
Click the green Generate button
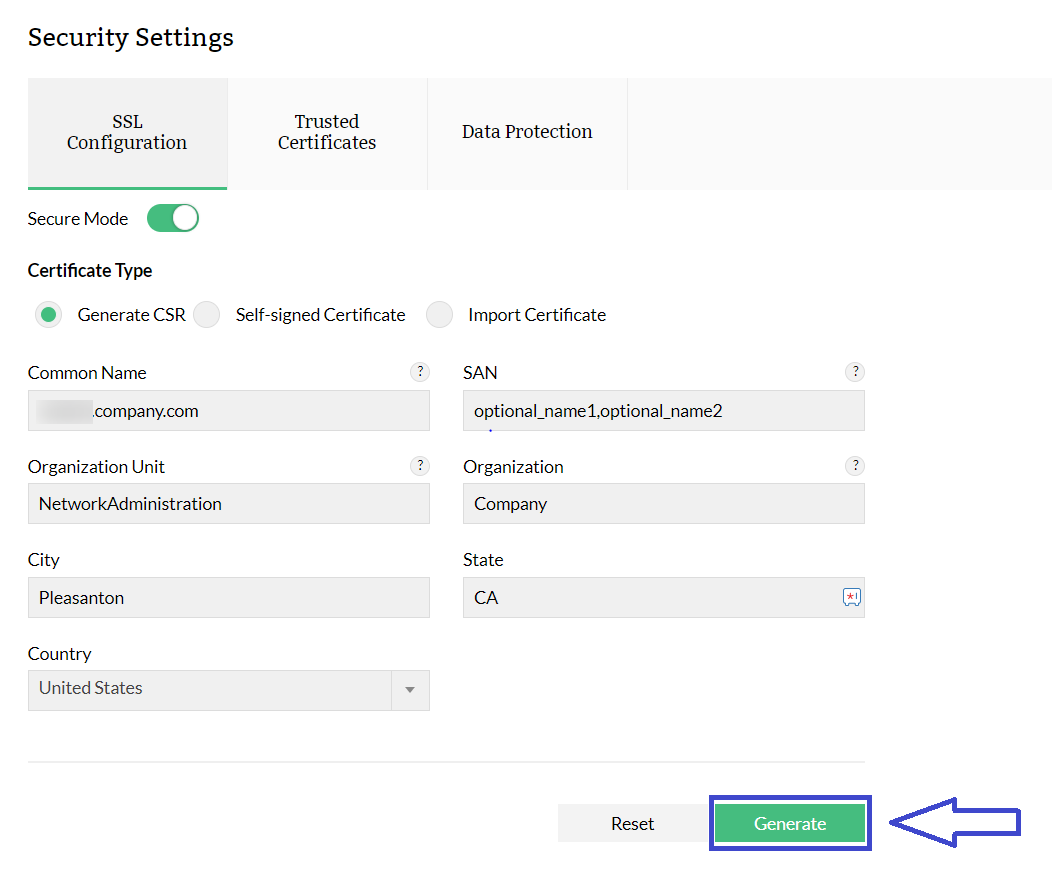pyautogui.click(x=790, y=823)
